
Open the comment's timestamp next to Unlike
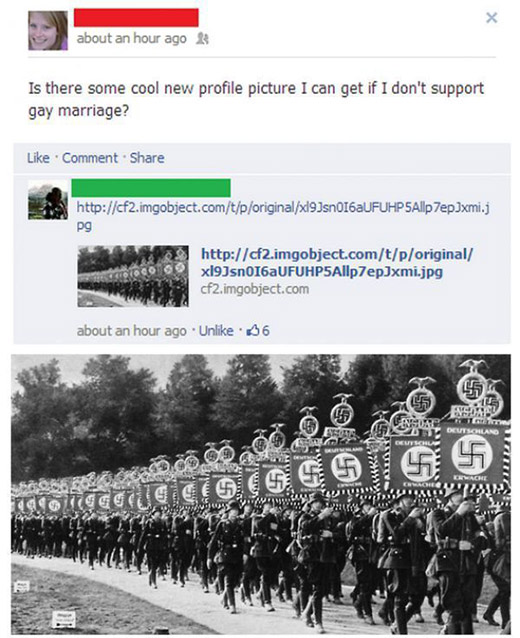[131, 330]
